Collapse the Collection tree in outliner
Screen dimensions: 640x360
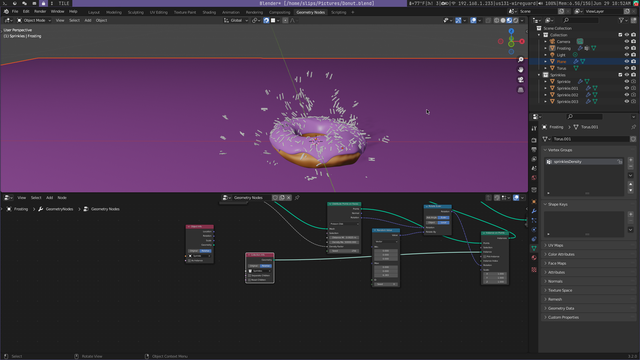click(539, 35)
